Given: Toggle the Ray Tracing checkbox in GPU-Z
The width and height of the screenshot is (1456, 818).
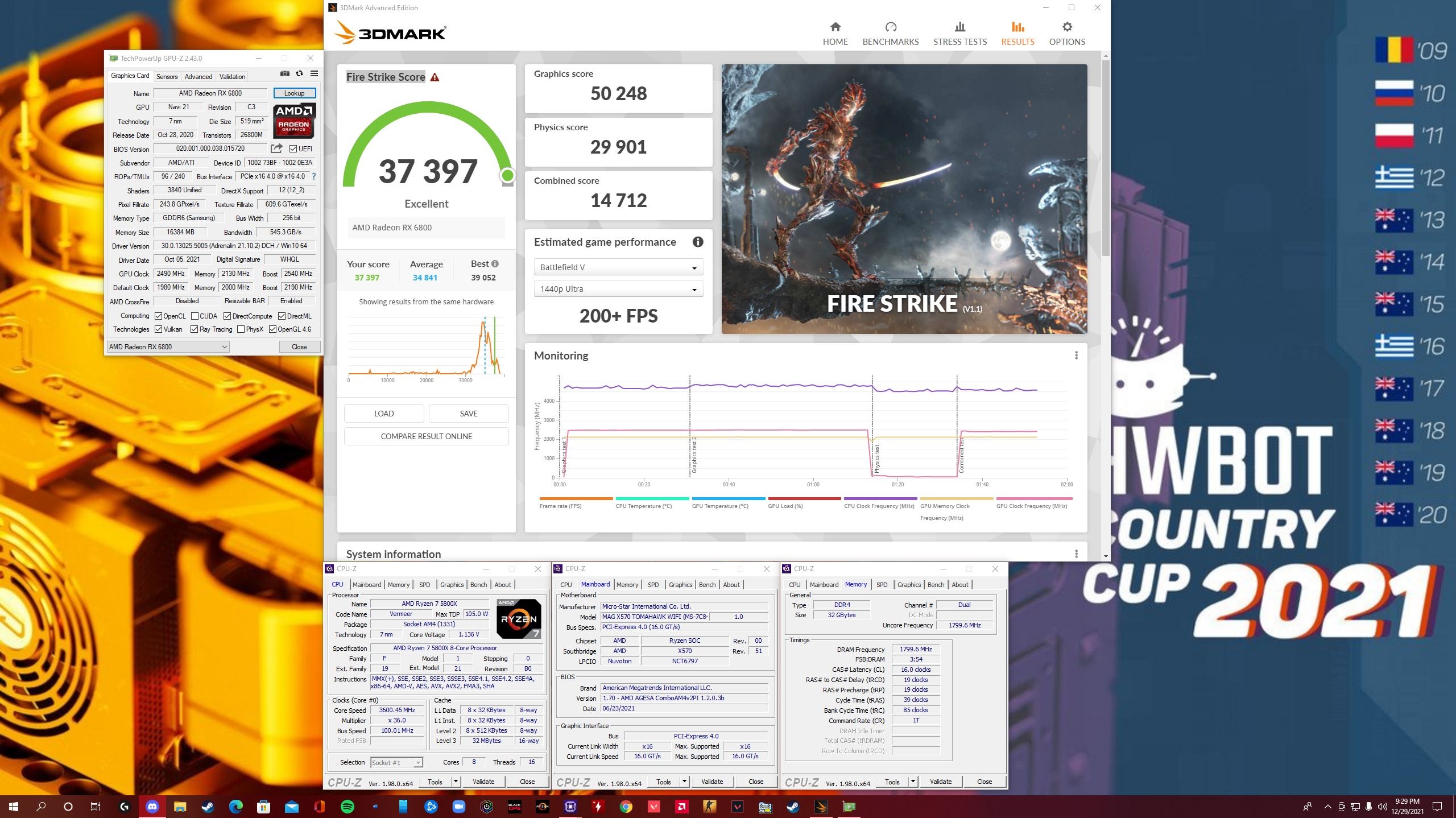Looking at the screenshot, I should [194, 329].
